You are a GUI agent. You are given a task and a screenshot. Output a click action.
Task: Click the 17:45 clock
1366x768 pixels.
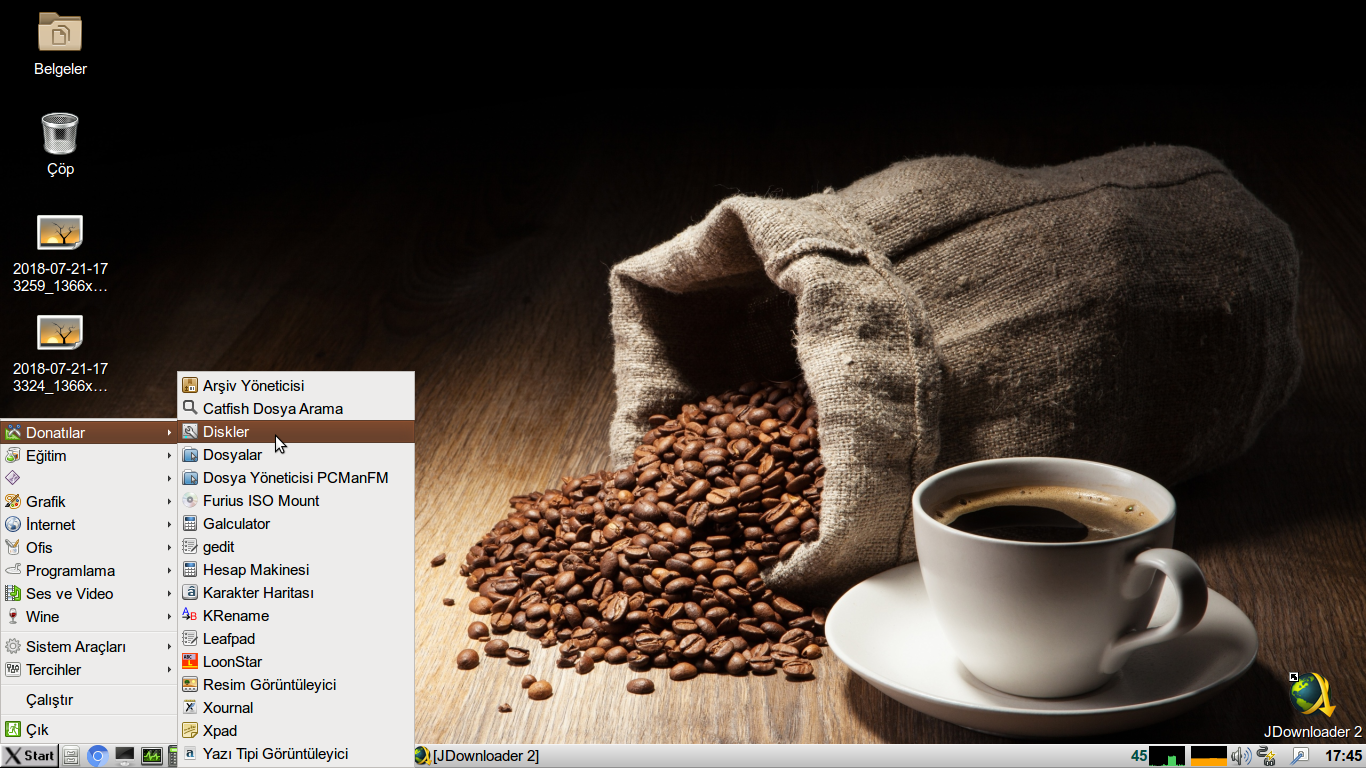point(1343,756)
